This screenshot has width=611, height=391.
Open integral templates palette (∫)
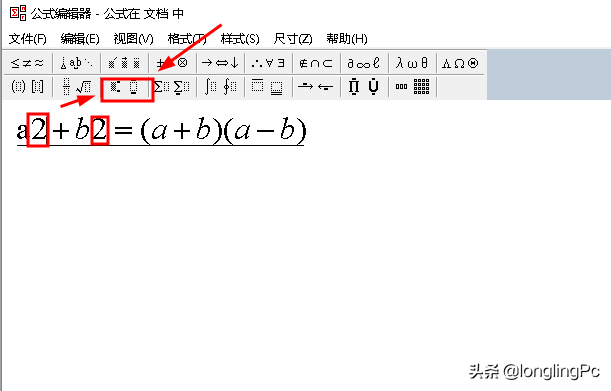(220, 87)
